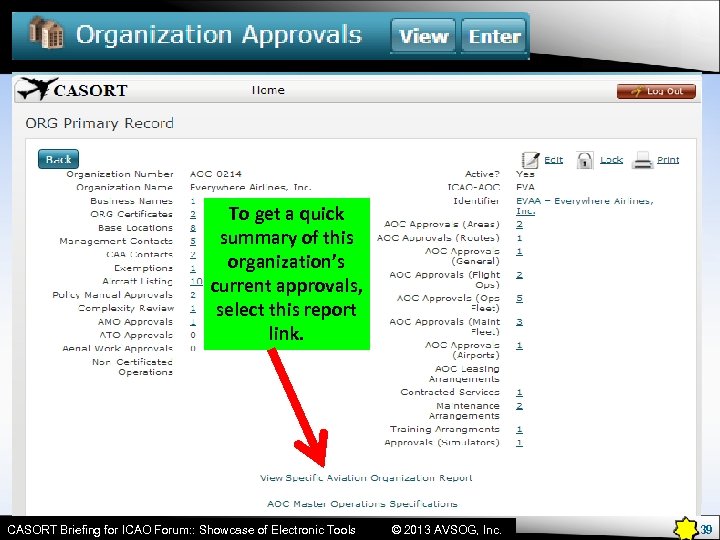Click the organization number value AOC 0214

point(216,174)
